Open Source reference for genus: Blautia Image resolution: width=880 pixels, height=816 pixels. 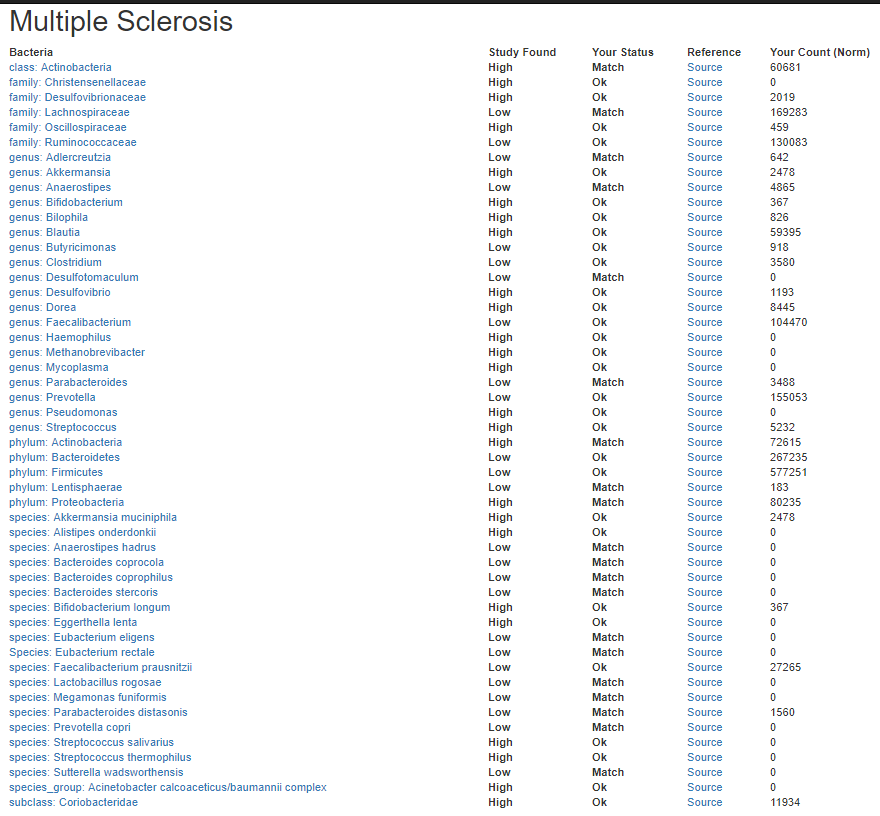click(x=704, y=232)
